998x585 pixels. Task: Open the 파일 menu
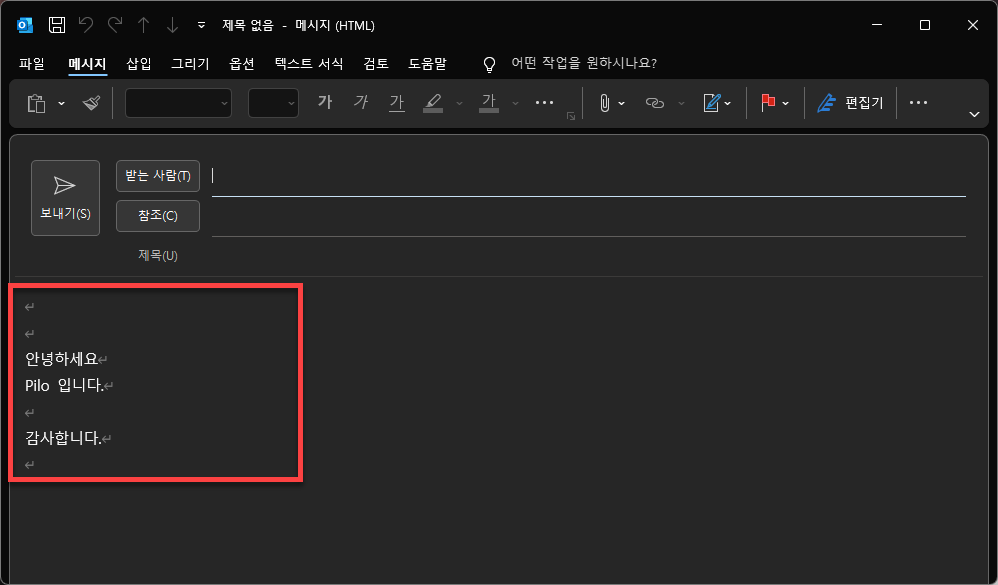[32, 63]
